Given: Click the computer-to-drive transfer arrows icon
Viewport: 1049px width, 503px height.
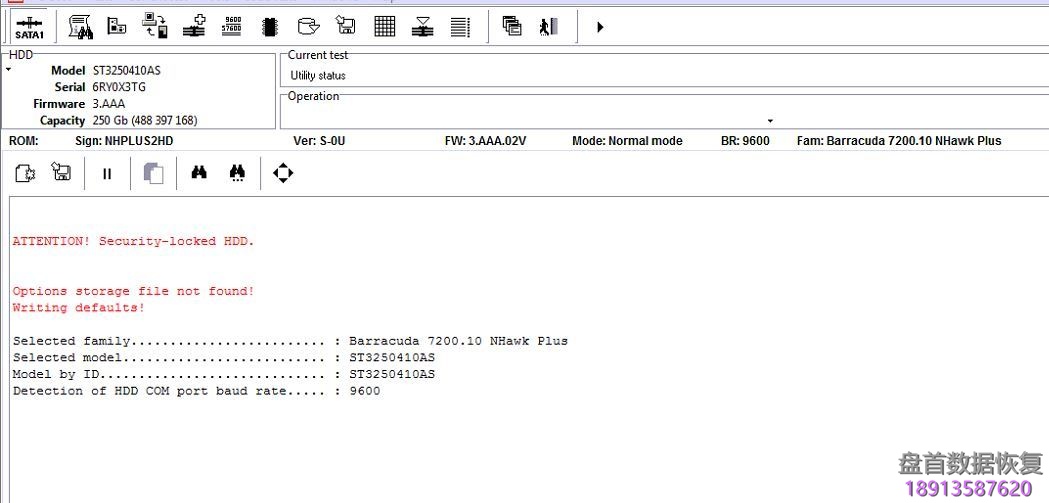Looking at the screenshot, I should click(x=155, y=26).
